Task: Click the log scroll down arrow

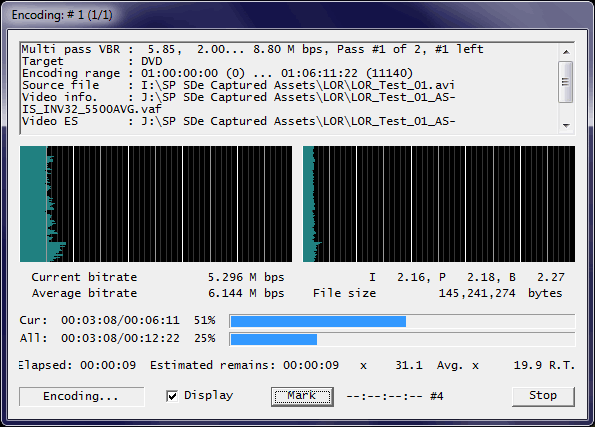Action: pyautogui.click(x=566, y=125)
